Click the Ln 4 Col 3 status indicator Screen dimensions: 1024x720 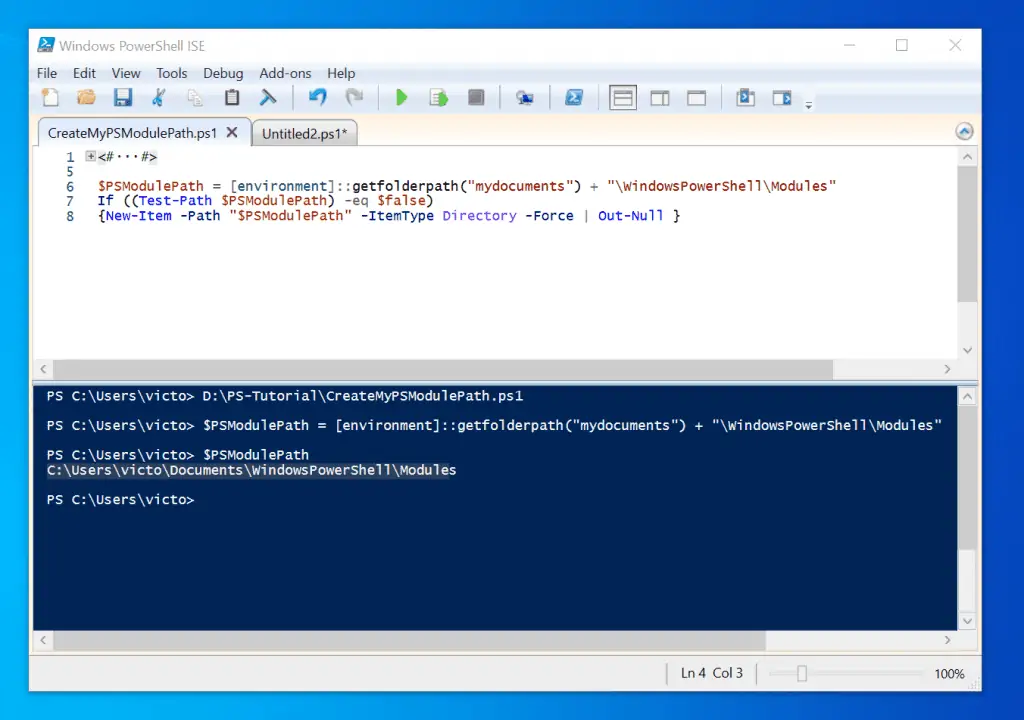[x=712, y=673]
